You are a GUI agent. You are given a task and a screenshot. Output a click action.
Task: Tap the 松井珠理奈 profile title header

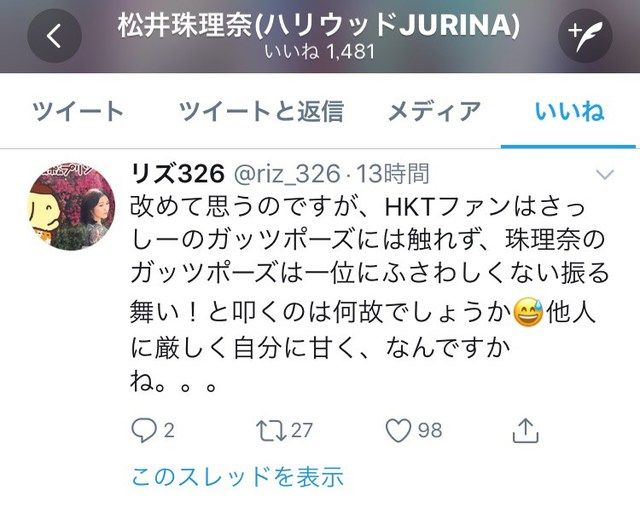pos(319,25)
